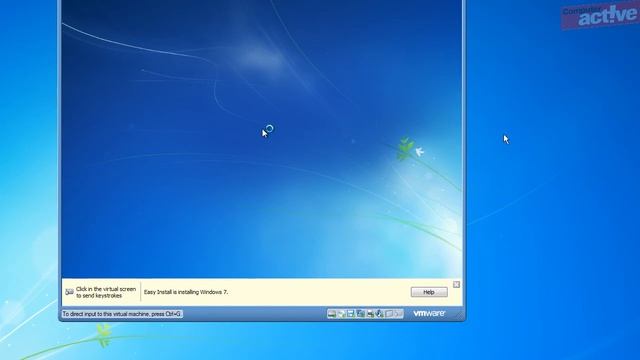Image resolution: width=640 pixels, height=360 pixels.
Task: Click the first greyed-out device icon after the sound card
Action: coord(389,313)
